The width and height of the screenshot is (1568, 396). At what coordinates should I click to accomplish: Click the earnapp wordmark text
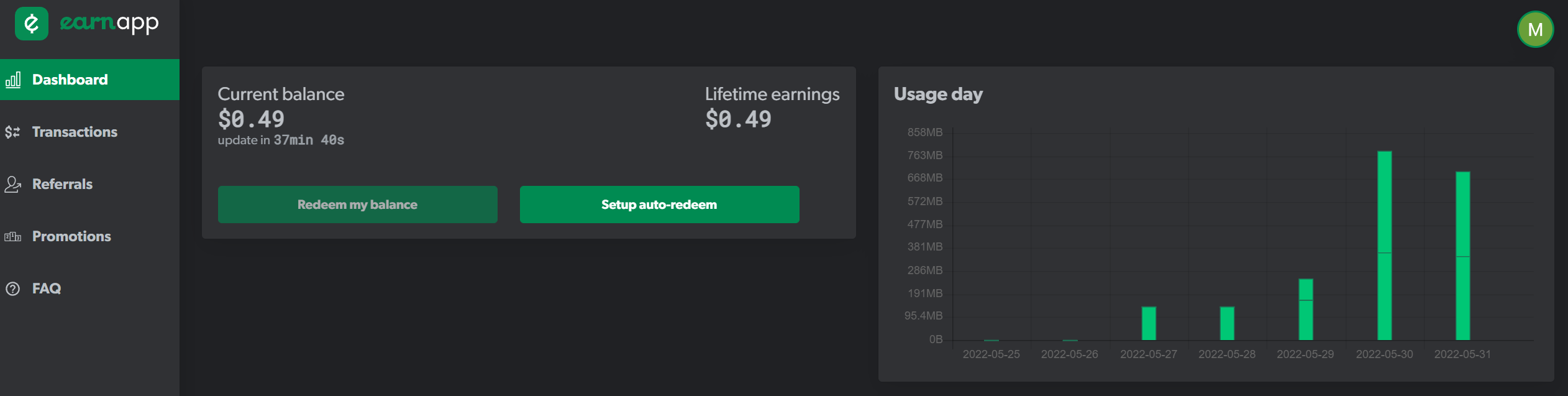pos(109,23)
